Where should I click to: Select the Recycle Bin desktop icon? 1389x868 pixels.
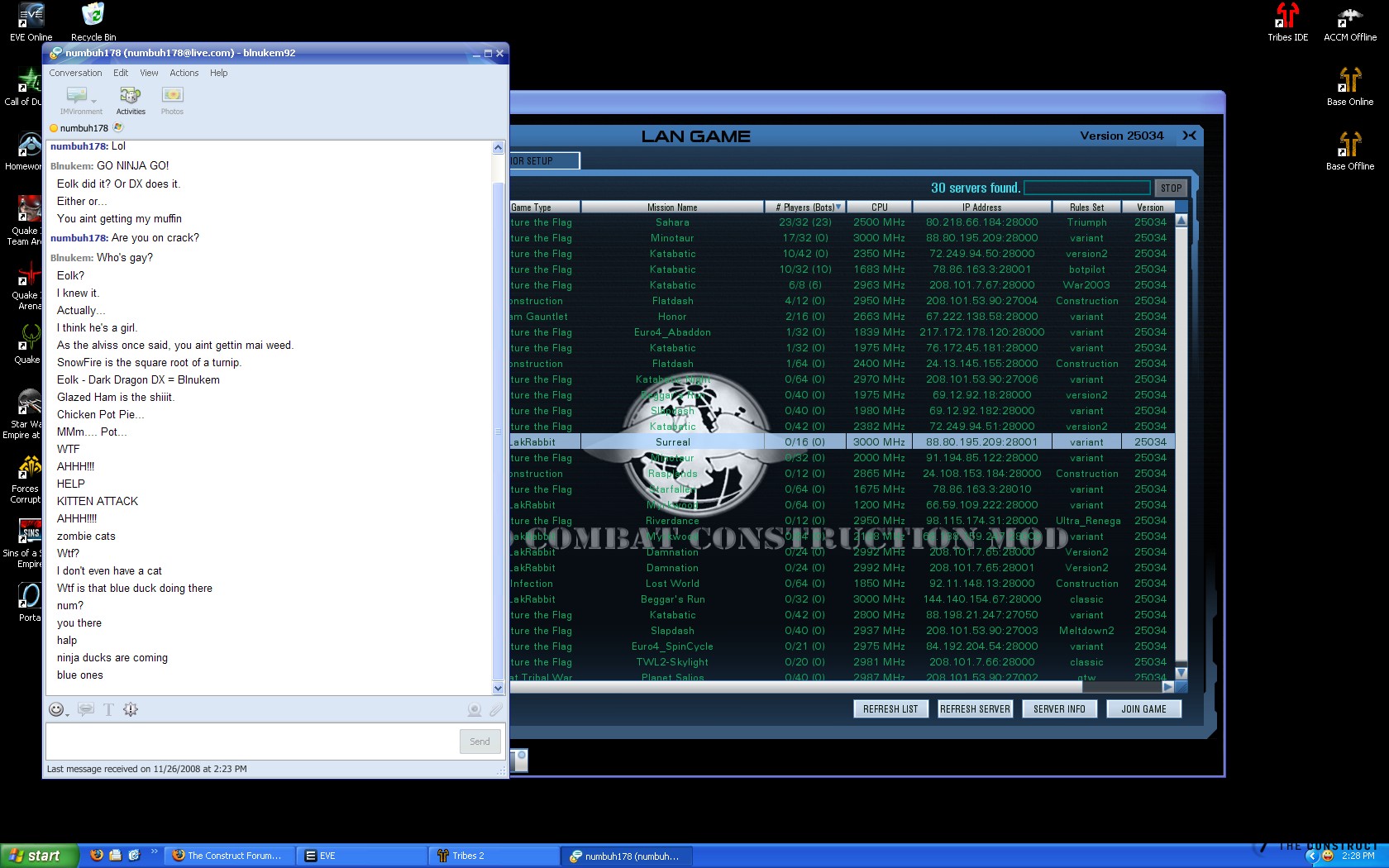click(93, 21)
